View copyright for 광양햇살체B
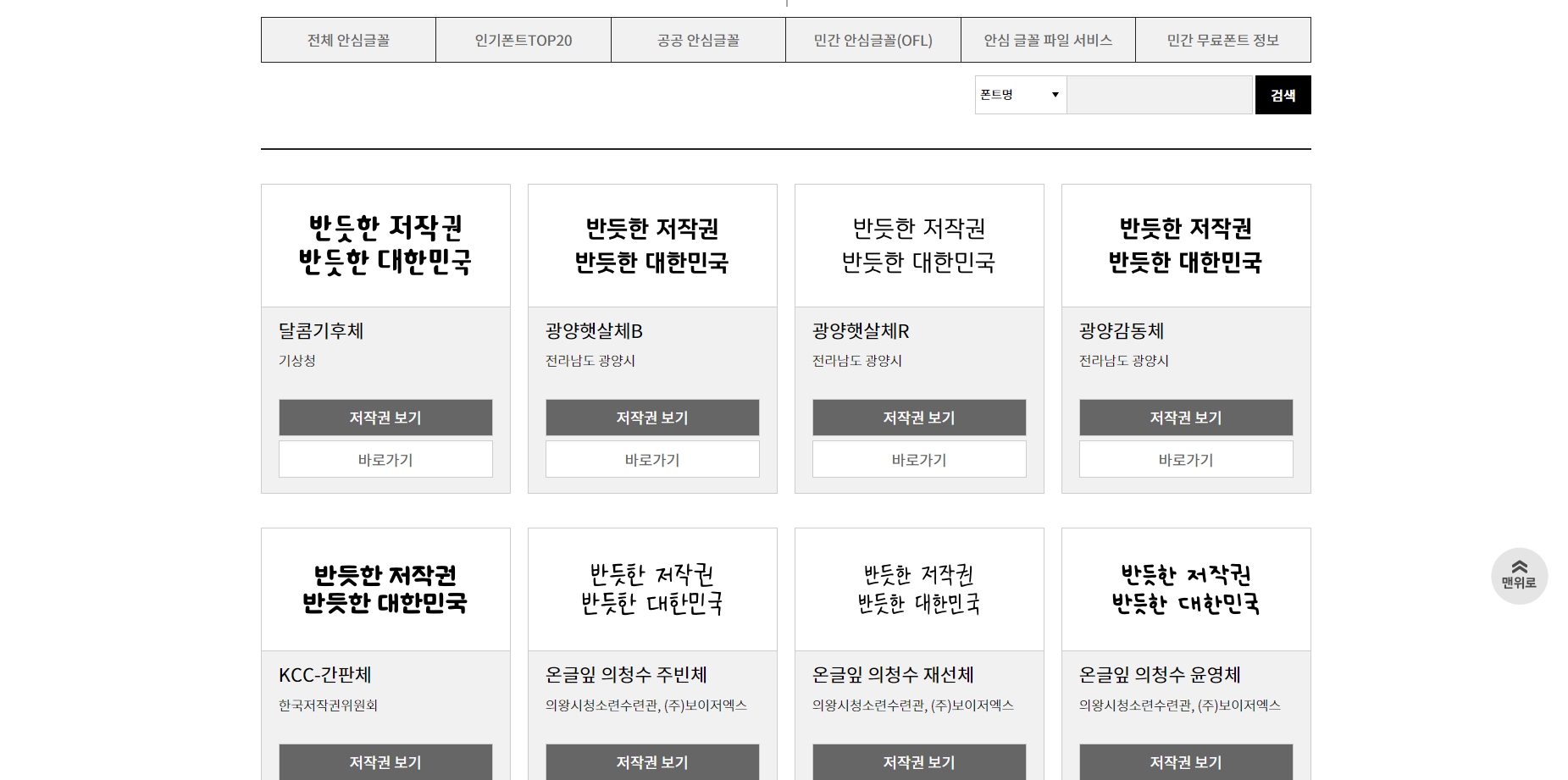This screenshot has width=1568, height=780. (x=652, y=418)
